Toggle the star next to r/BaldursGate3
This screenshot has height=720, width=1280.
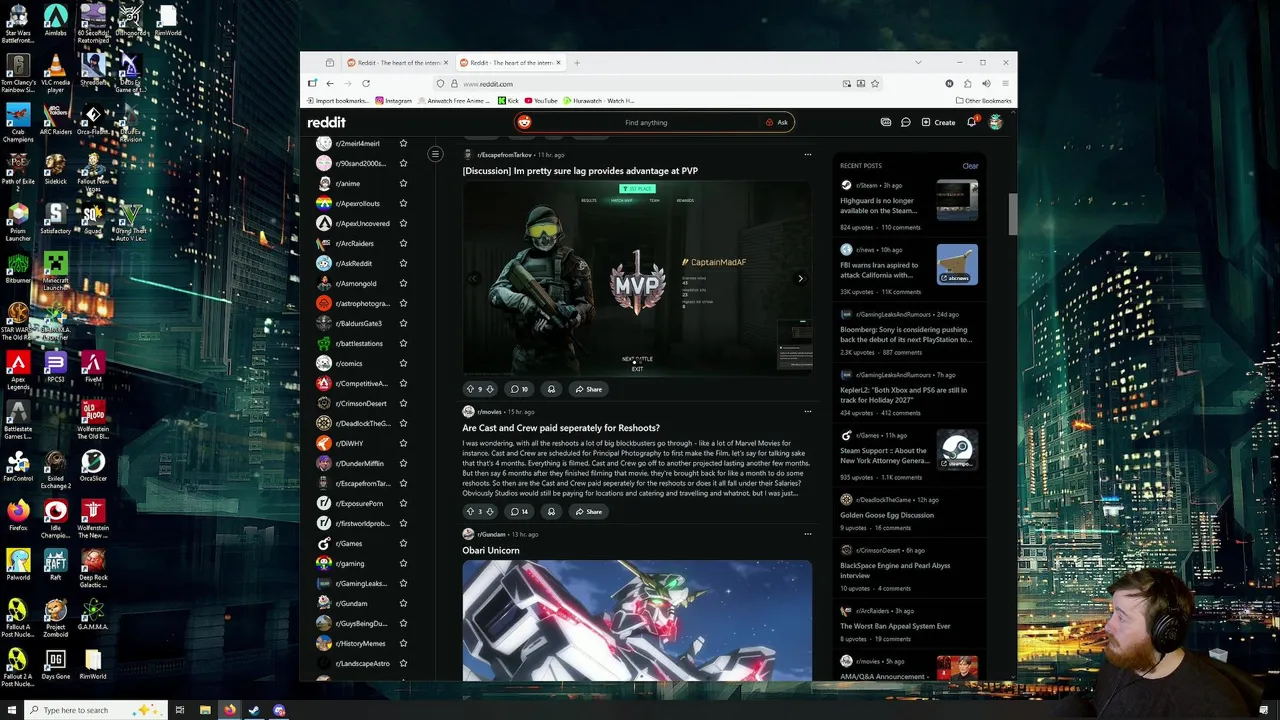click(403, 323)
